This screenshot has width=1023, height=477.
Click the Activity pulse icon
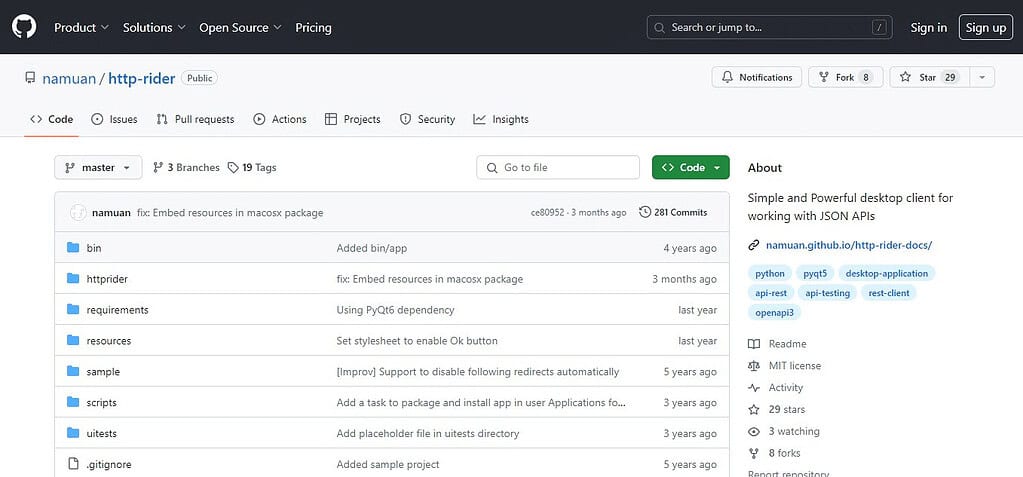[754, 388]
